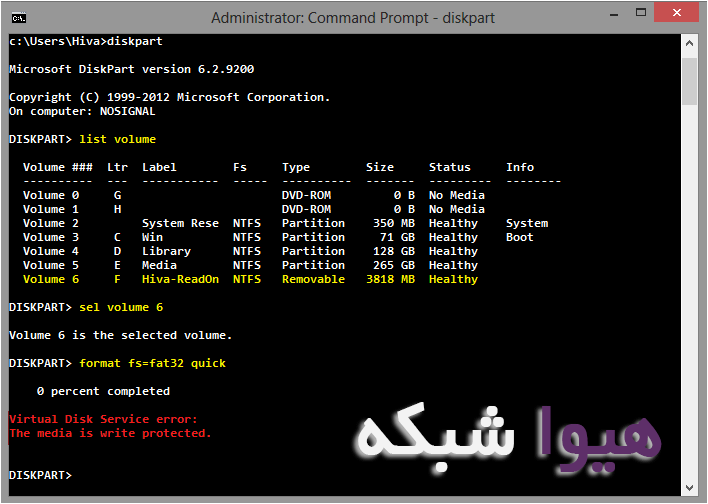Click the 'Win' volume label
The height and width of the screenshot is (504, 708).
point(152,237)
